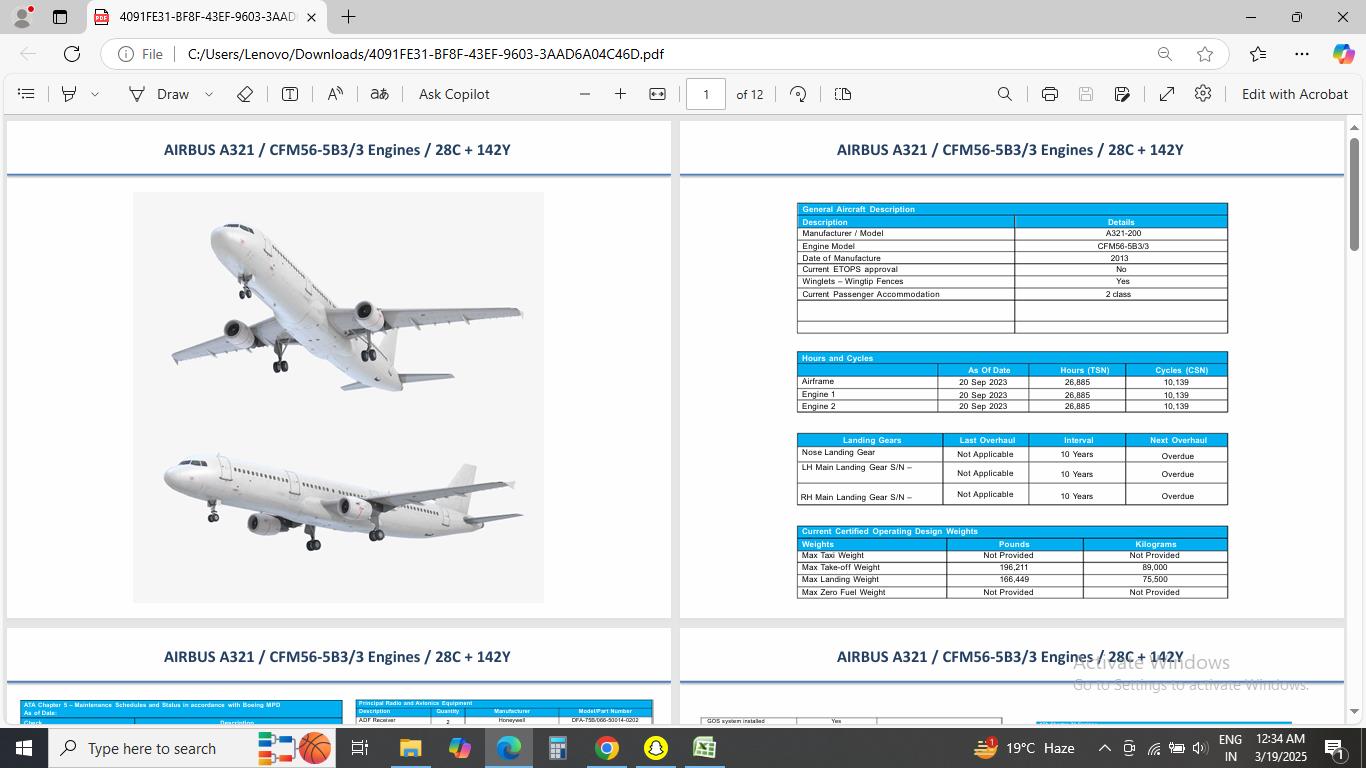Switch page view layout
Image resolution: width=1366 pixels, height=768 pixels.
pyautogui.click(x=843, y=94)
